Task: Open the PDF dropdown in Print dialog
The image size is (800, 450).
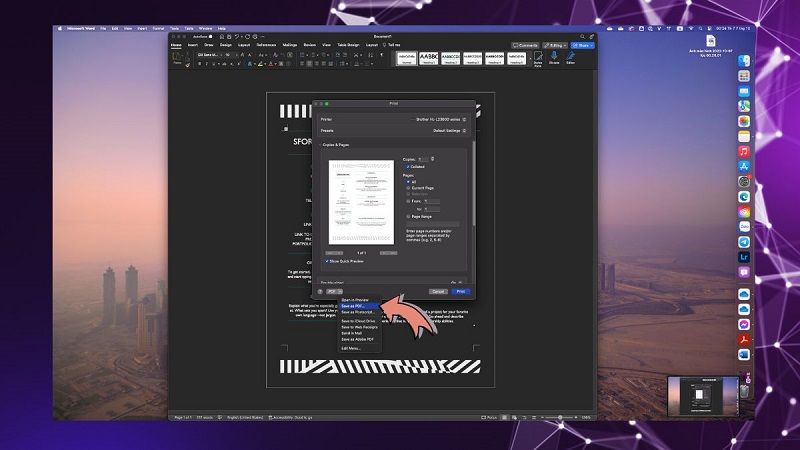Action: (334, 291)
